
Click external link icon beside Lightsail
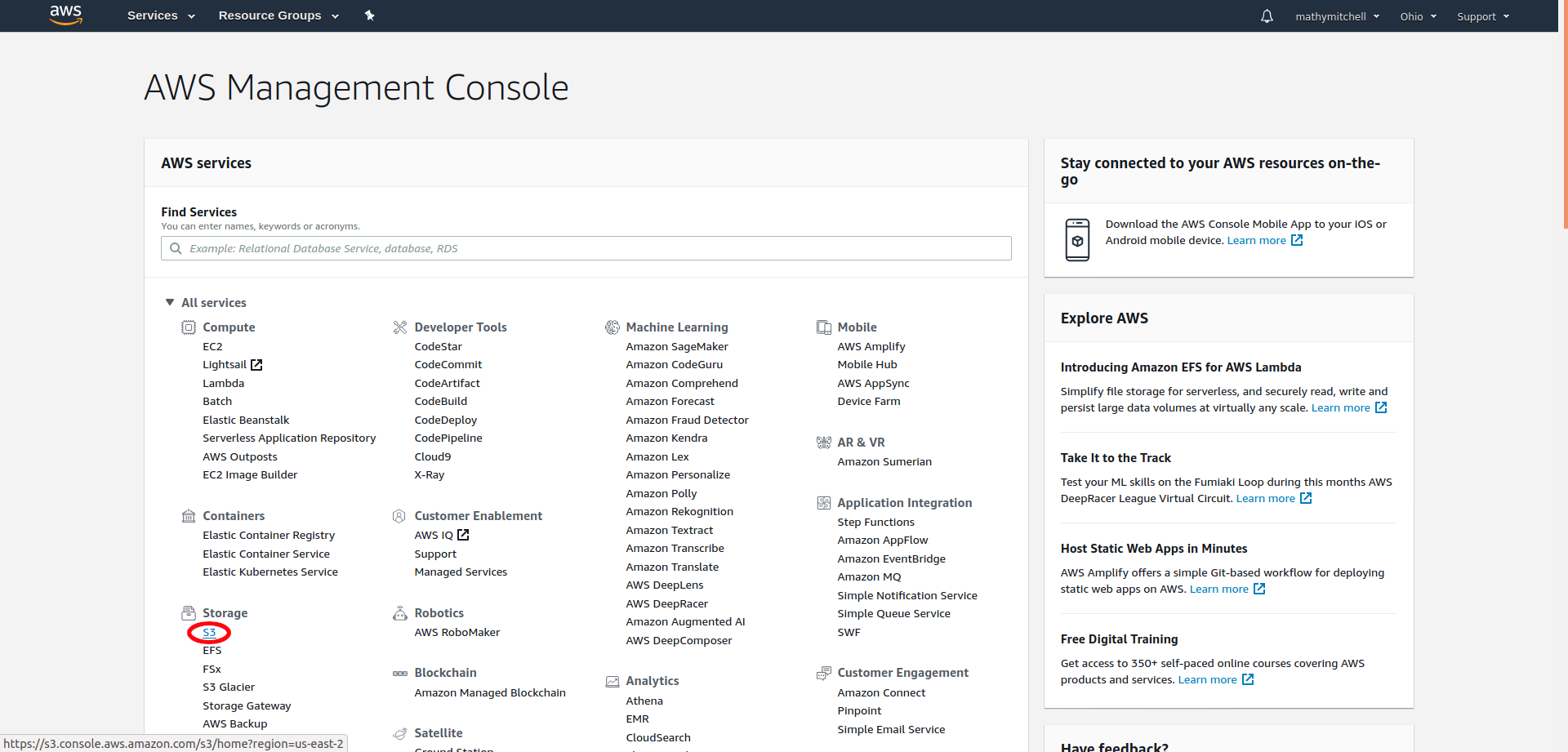point(256,365)
